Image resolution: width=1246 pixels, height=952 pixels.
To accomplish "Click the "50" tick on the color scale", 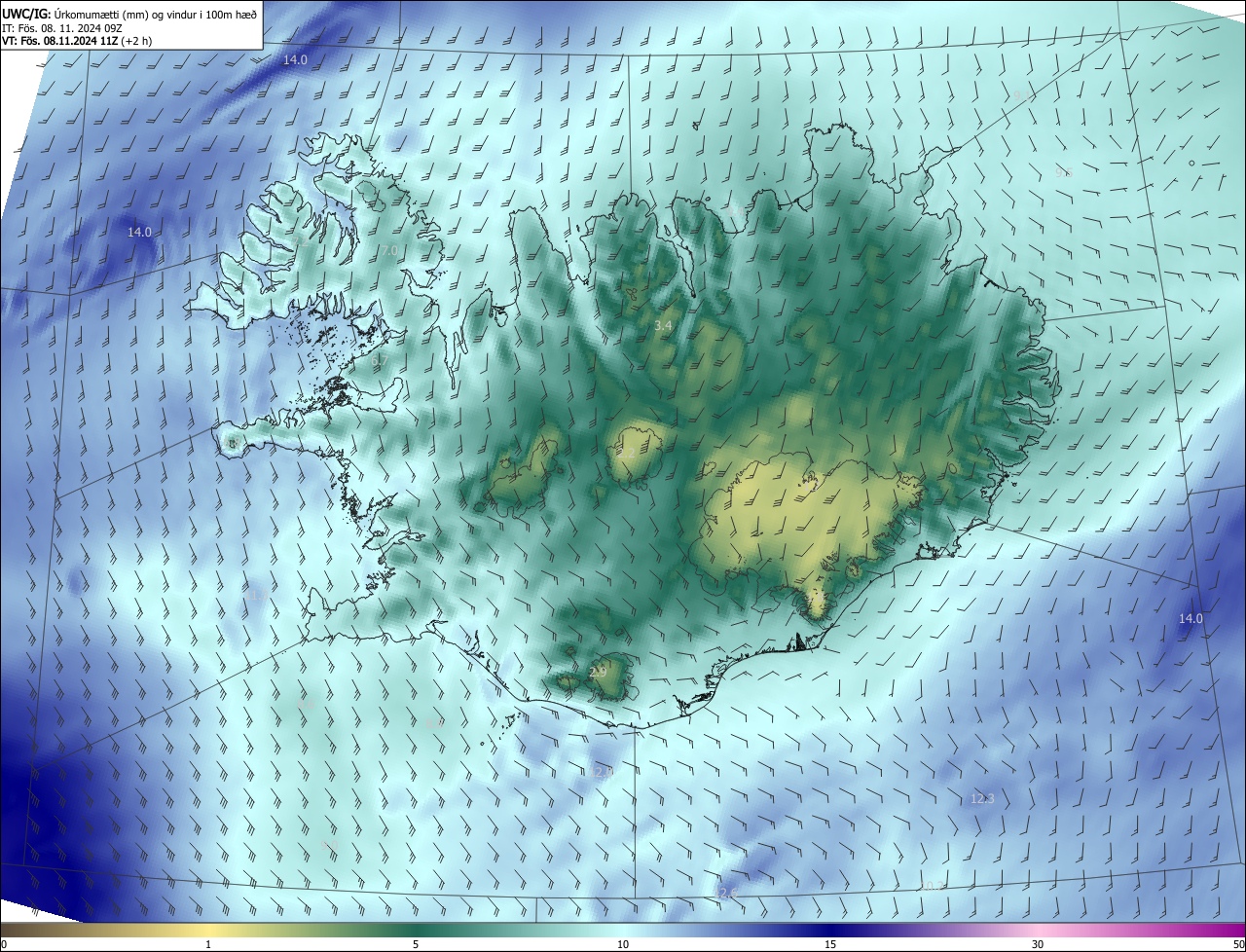I will pyautogui.click(x=1238, y=944).
